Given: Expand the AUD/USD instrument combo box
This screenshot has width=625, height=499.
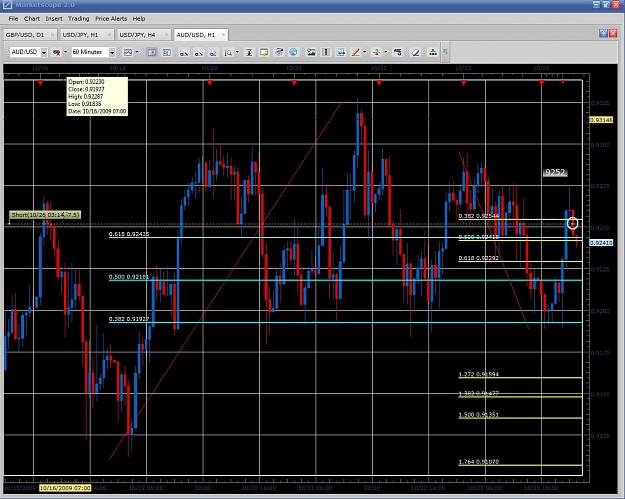Looking at the screenshot, I should click(44, 52).
